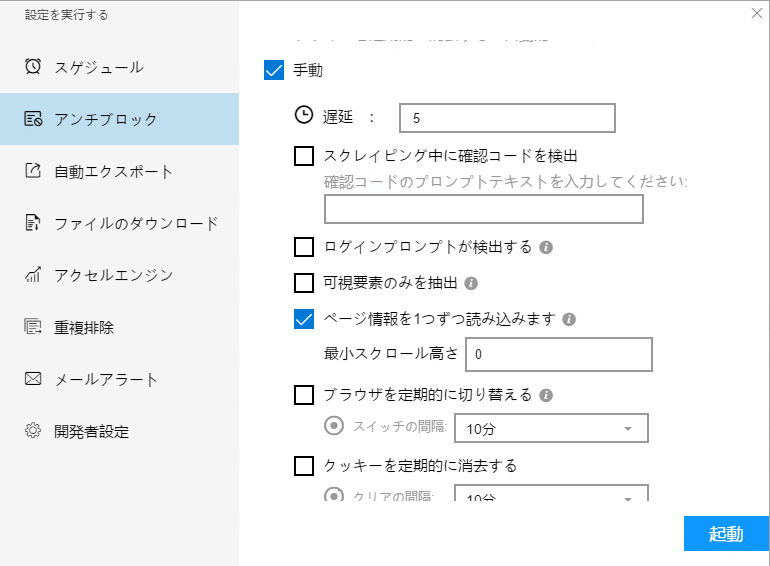The image size is (770, 566).
Task: Expand the クリアの間隔 dropdown
Action: click(x=551, y=496)
